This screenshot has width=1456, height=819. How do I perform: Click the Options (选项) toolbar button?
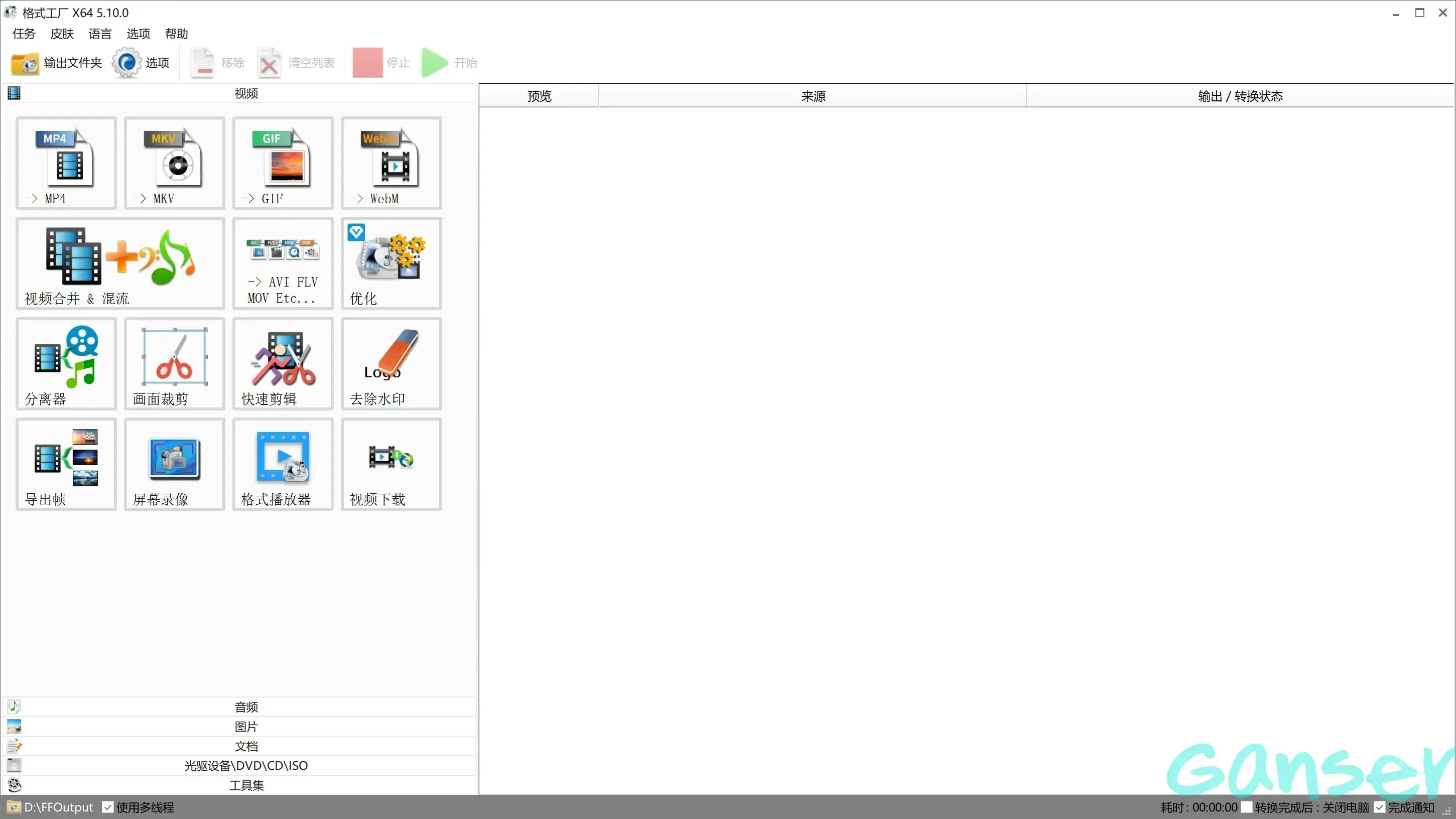[x=142, y=63]
